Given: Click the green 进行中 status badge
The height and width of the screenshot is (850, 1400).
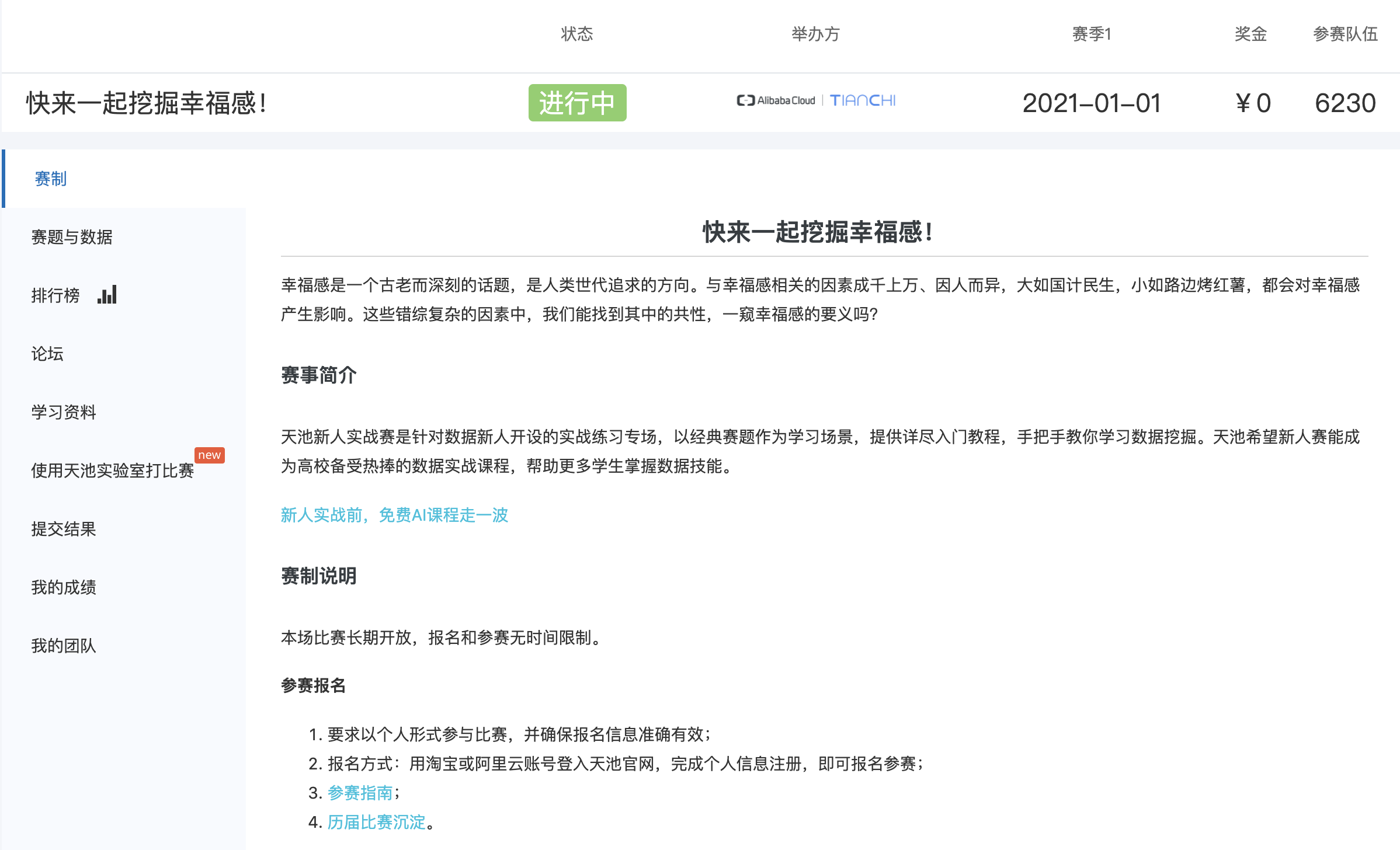Looking at the screenshot, I should (x=577, y=103).
